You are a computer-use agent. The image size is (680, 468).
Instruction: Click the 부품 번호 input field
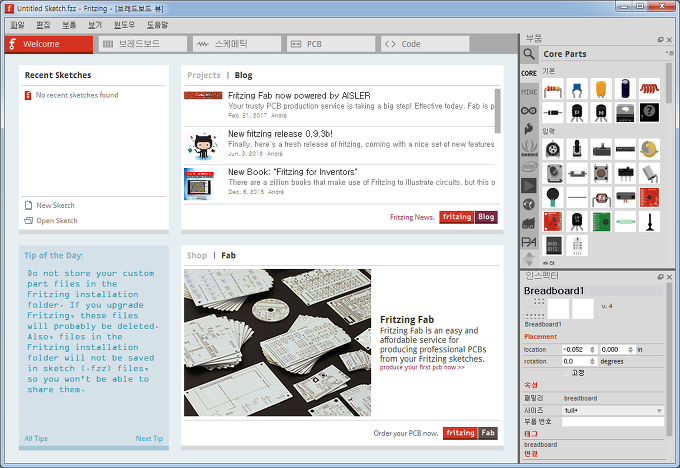[x=613, y=422]
